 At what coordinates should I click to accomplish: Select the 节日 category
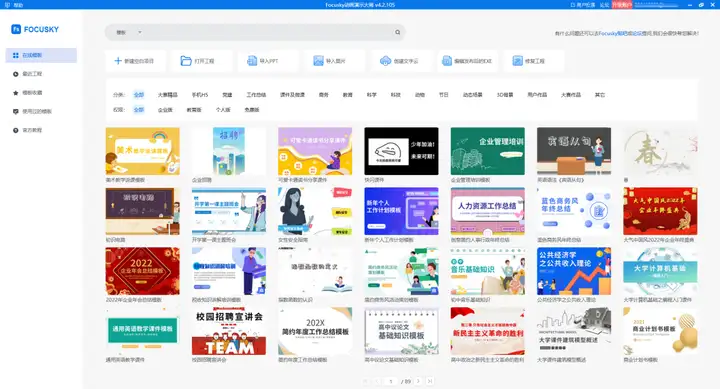click(444, 95)
